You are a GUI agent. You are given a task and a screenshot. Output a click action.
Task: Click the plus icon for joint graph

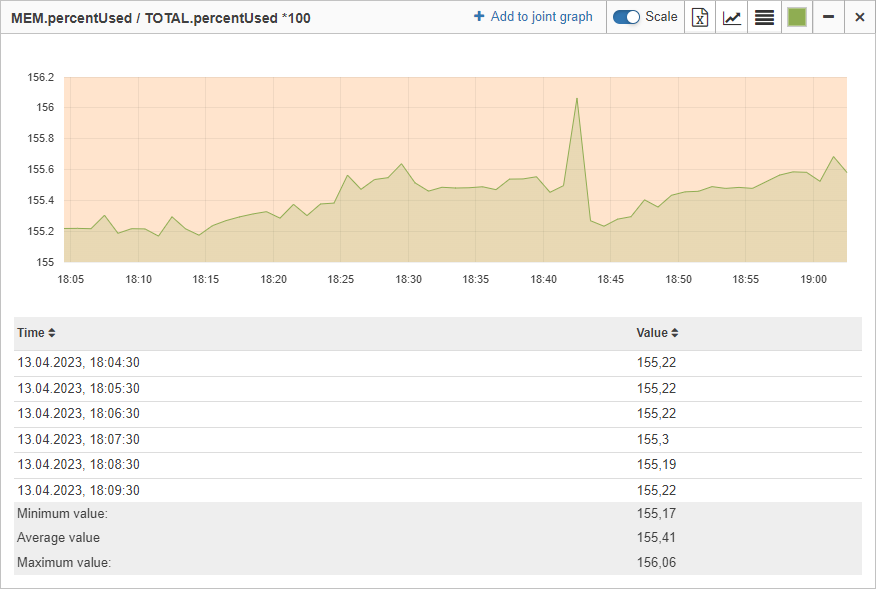pyautogui.click(x=479, y=16)
